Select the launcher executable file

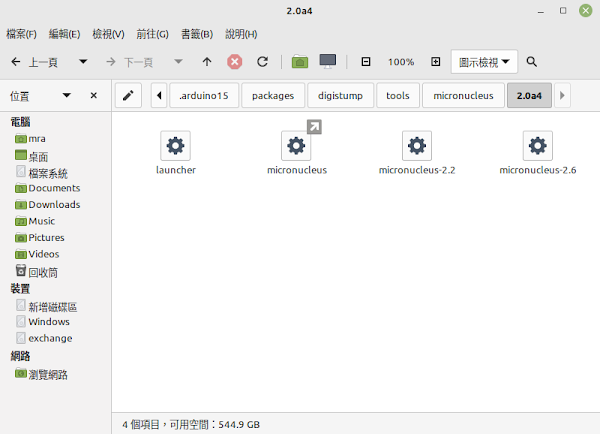pyautogui.click(x=176, y=152)
